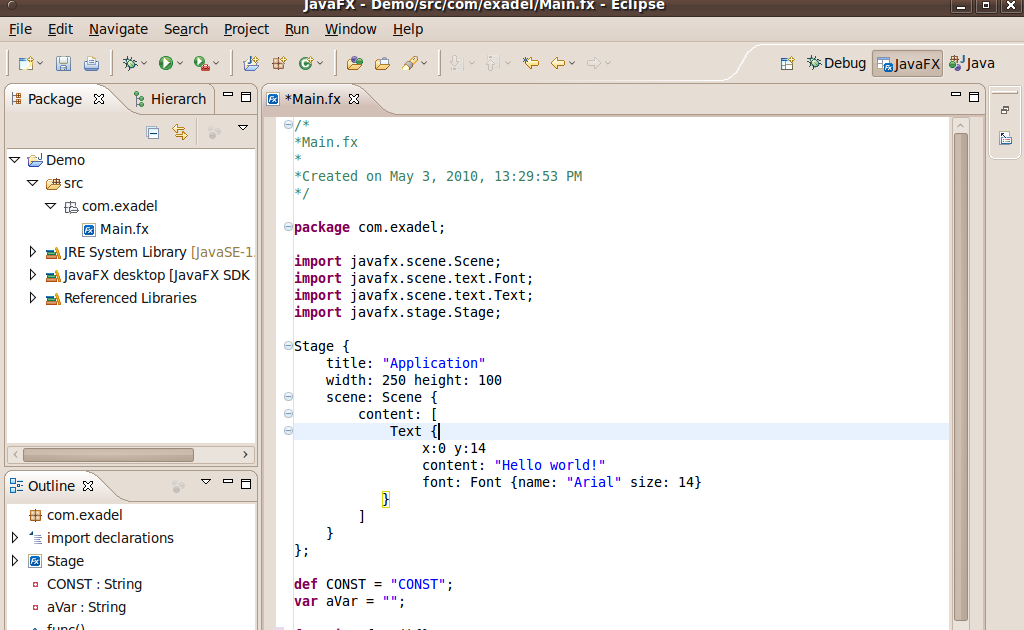Click the New class green C icon

306,63
